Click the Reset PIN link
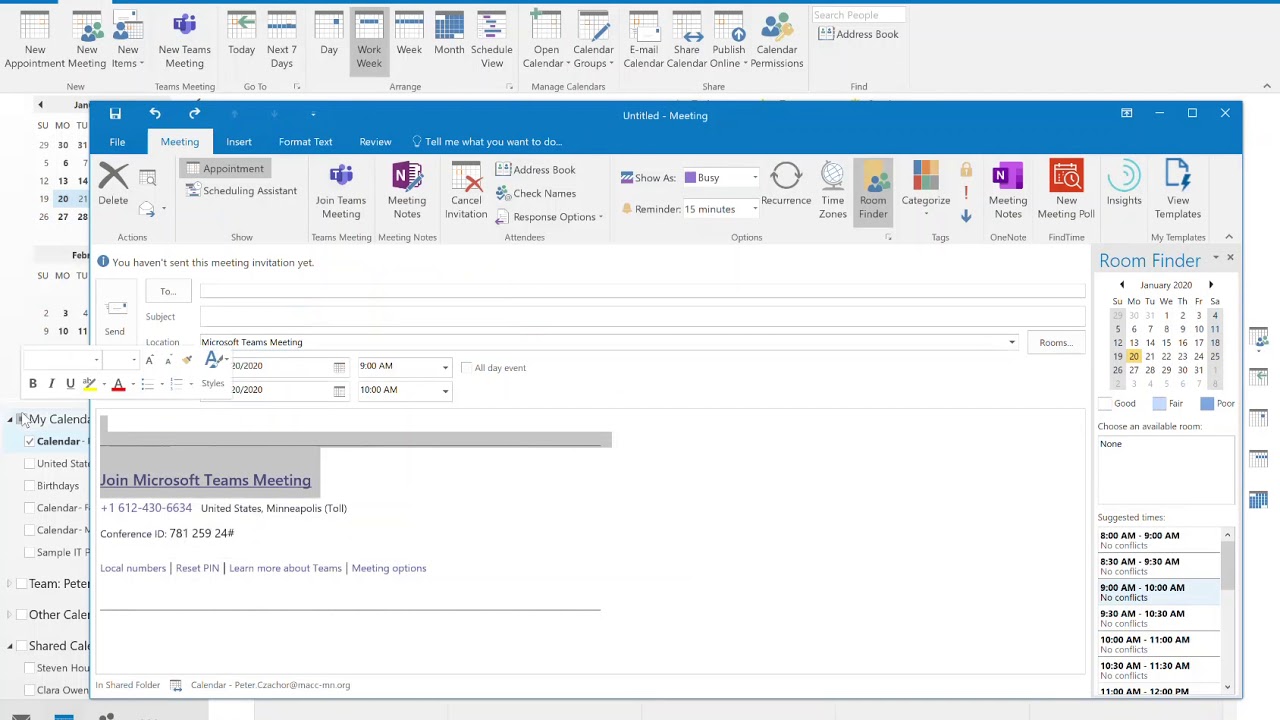Image resolution: width=1280 pixels, height=720 pixels. point(197,568)
